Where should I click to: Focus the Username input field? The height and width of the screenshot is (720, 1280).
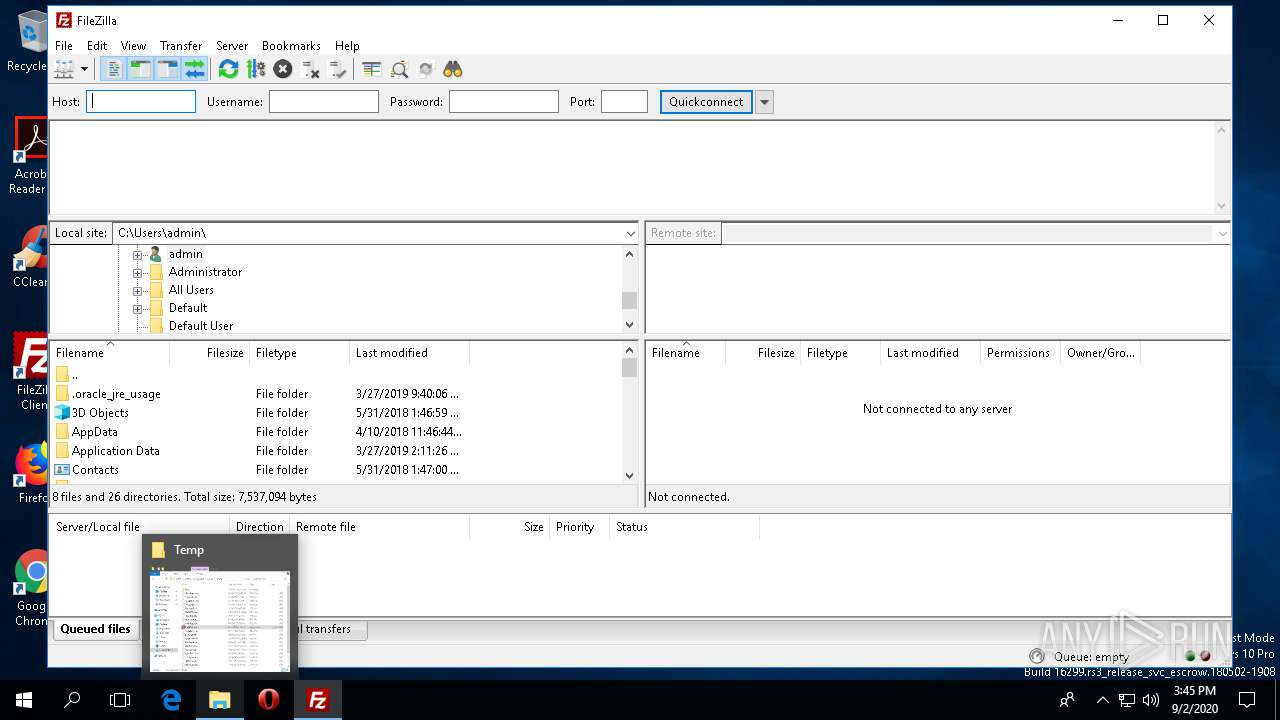(324, 101)
